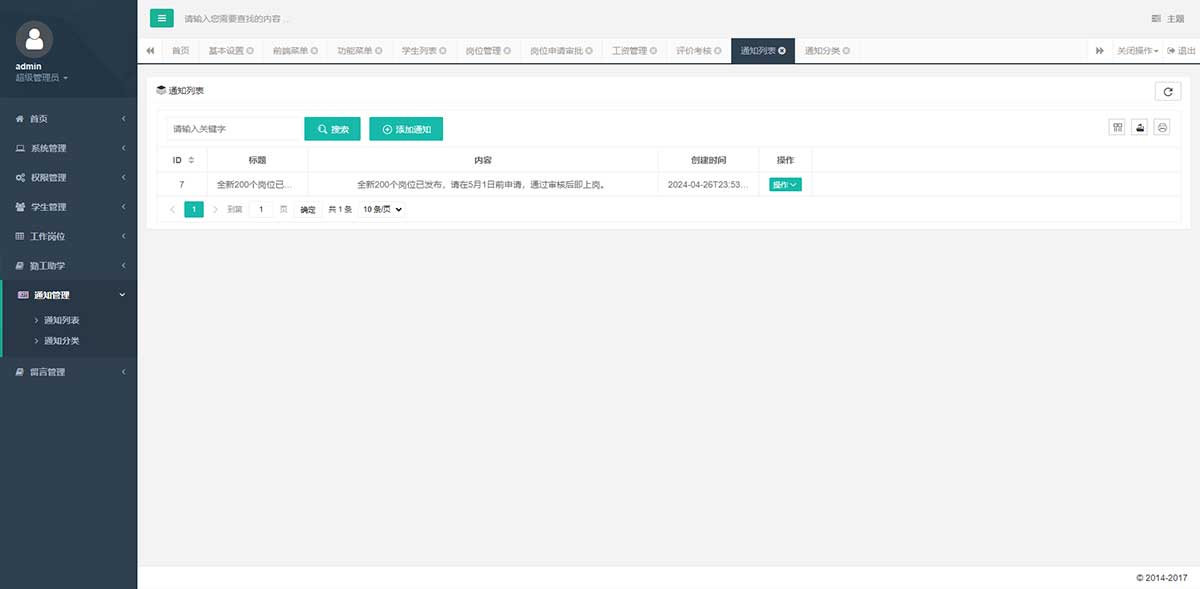1200x589 pixels.
Task: Click the 添加通知 button
Action: (406, 129)
